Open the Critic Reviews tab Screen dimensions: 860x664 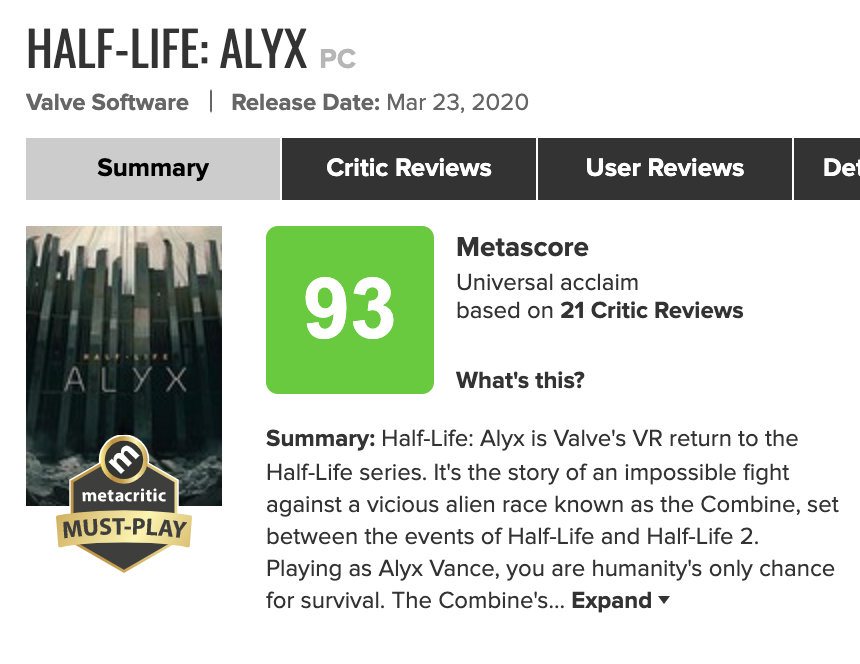pyautogui.click(x=409, y=168)
